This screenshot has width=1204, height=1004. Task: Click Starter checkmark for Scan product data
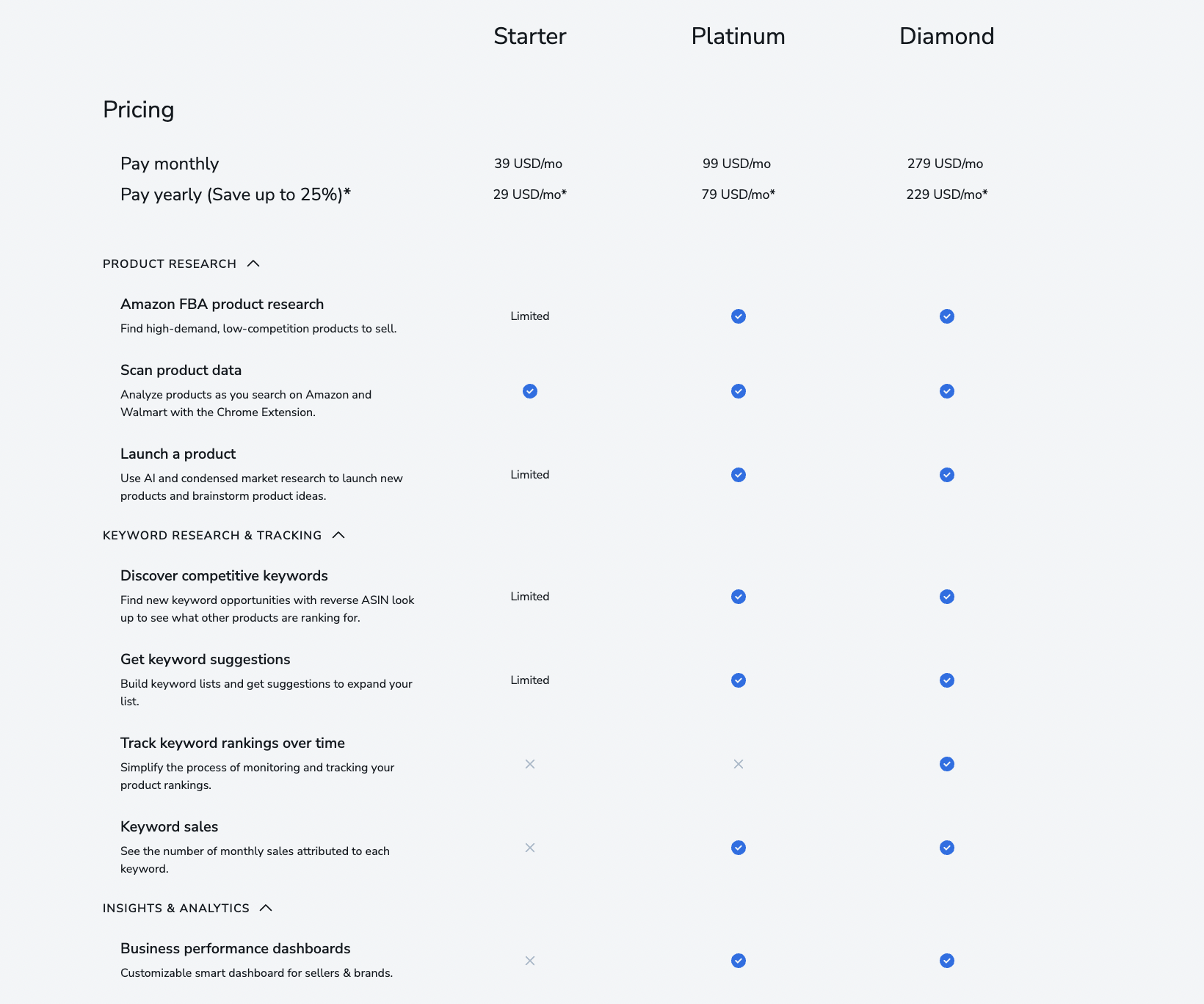tap(530, 391)
